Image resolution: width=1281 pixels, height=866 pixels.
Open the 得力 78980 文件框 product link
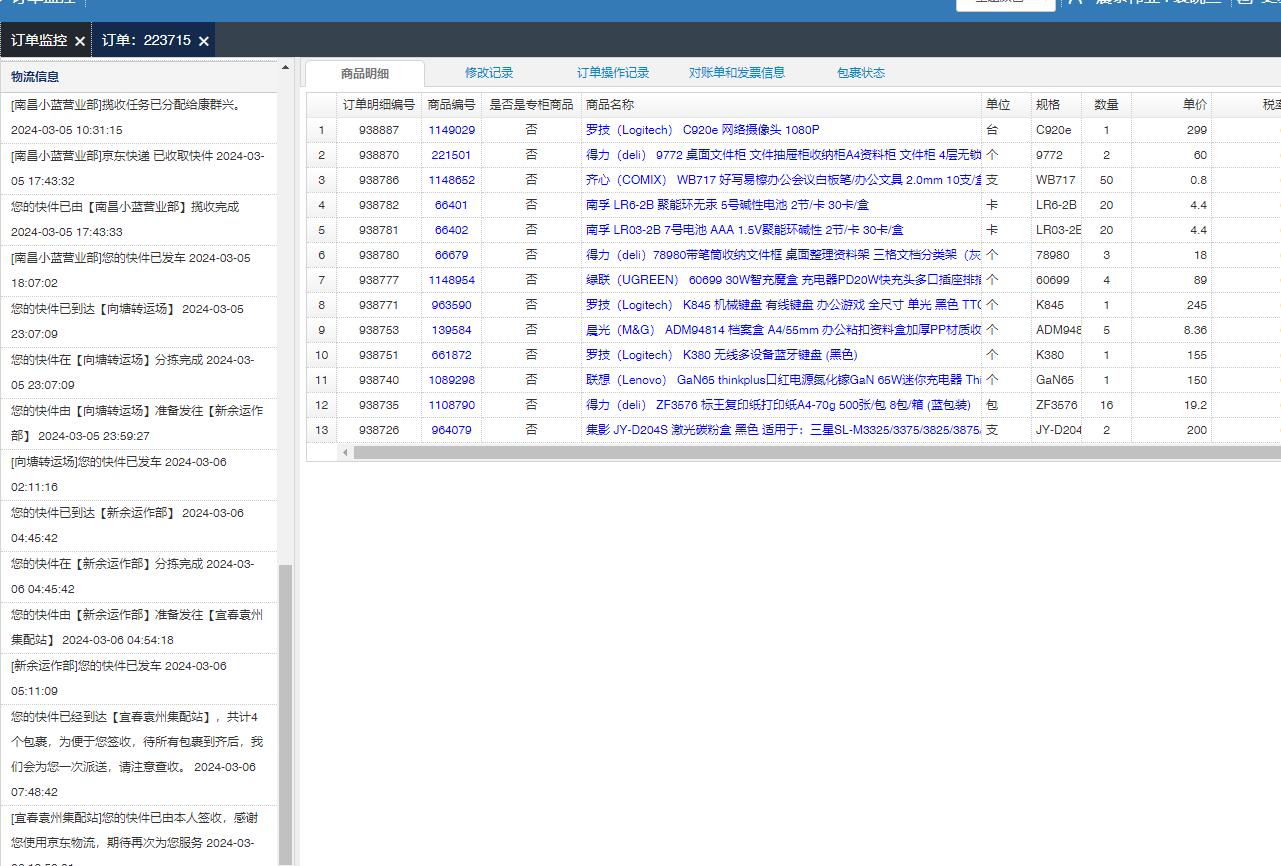coord(783,255)
